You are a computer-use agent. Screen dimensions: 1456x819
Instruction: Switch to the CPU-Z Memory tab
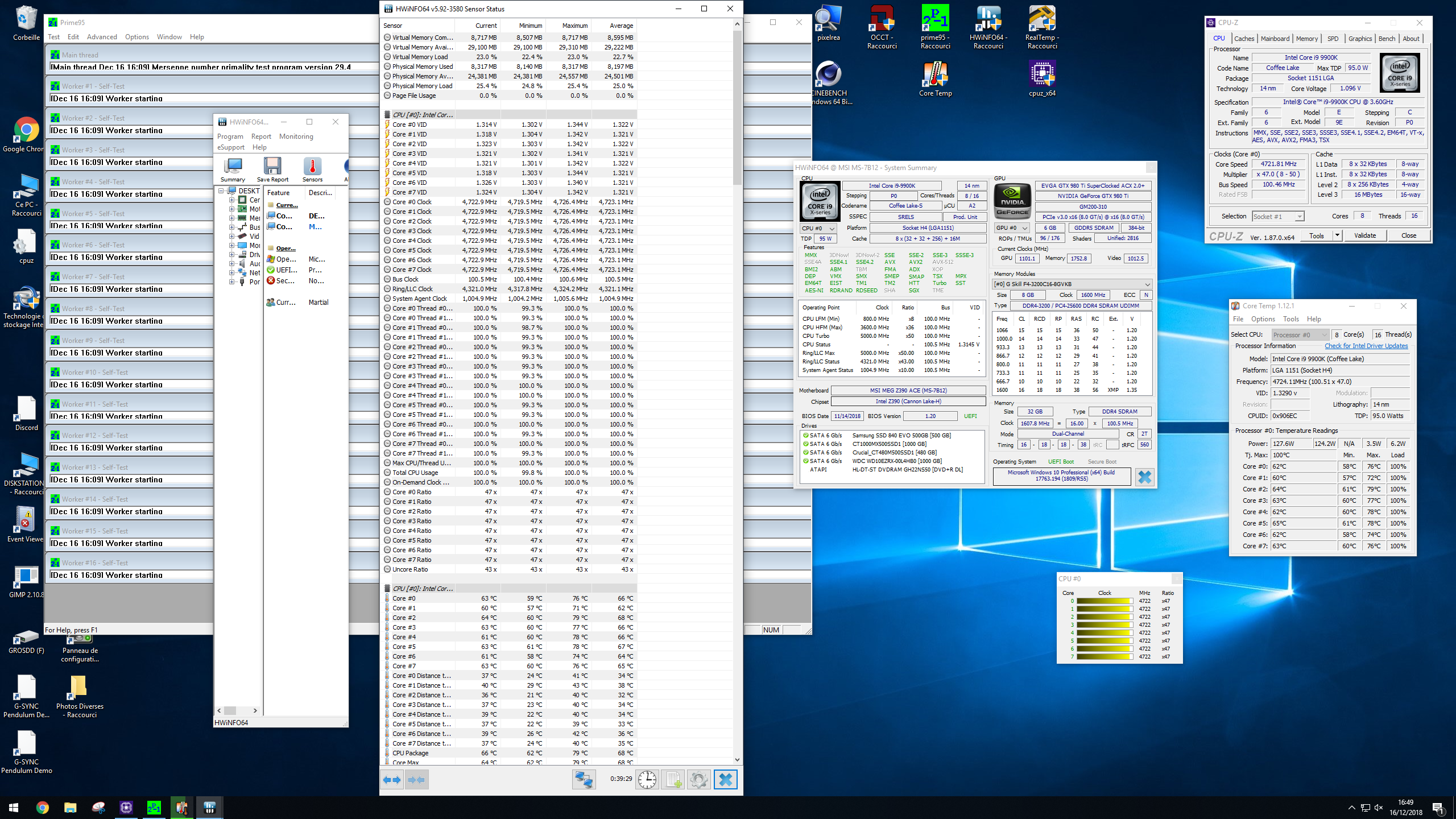[1306, 39]
